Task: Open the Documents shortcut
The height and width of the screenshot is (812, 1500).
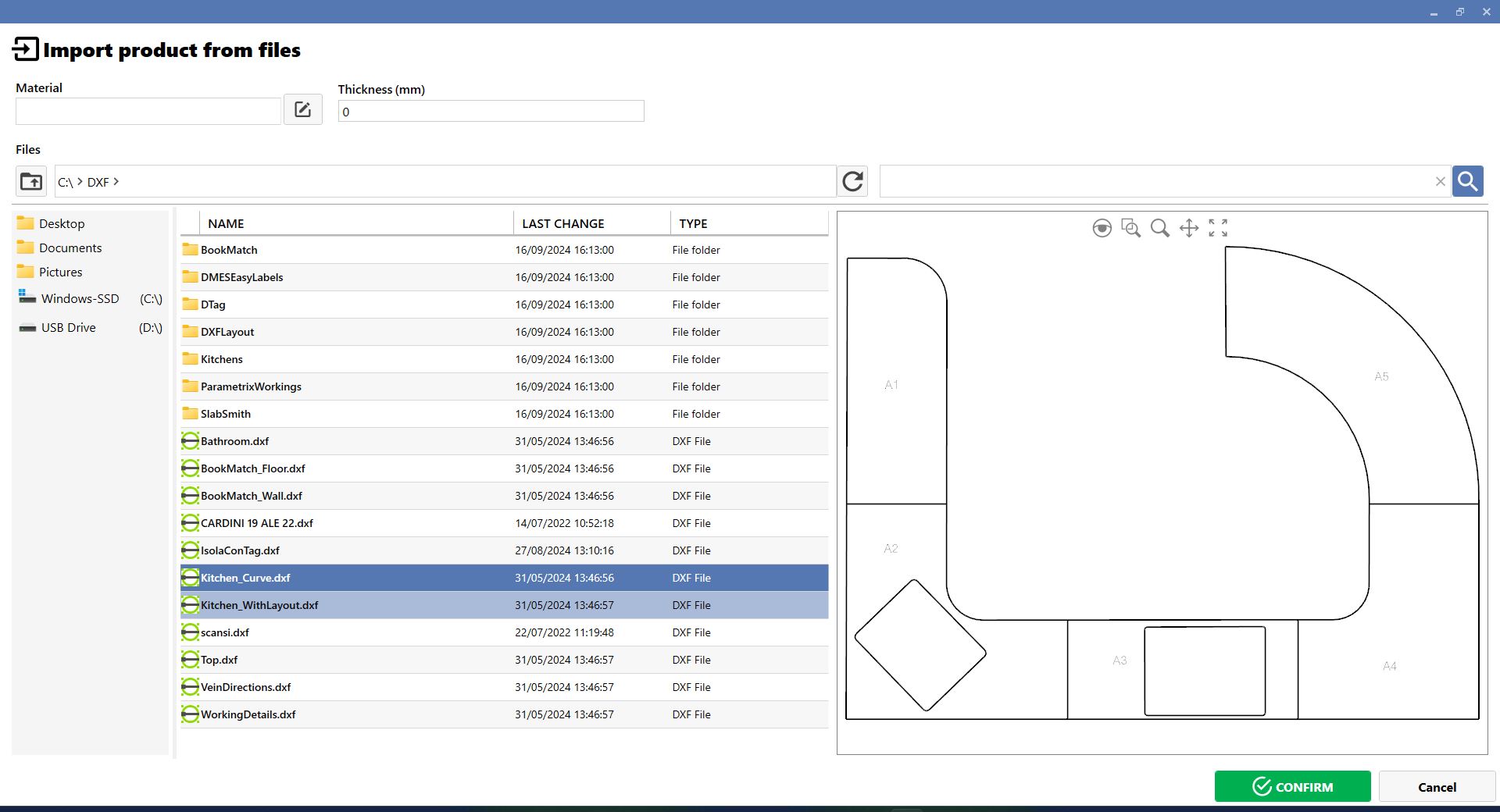Action: (59, 248)
